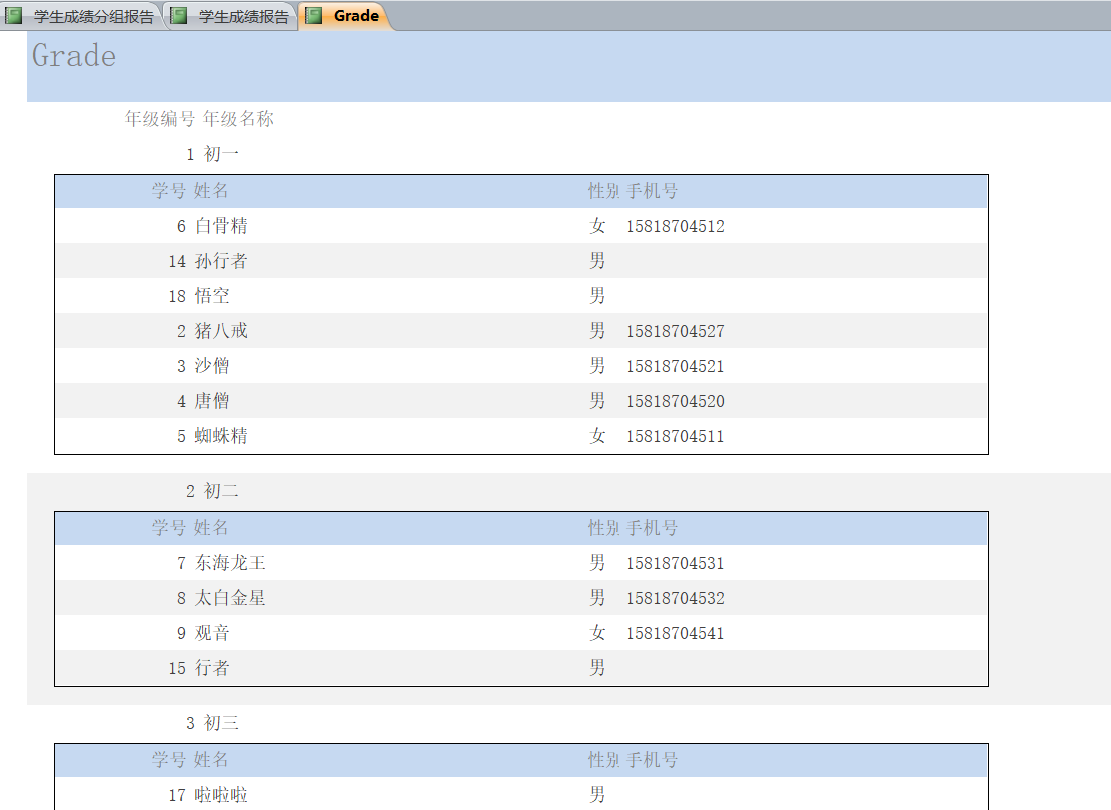Open the 学生成绩报告 tab
Screen dimensions: 1111x810
pos(243,16)
